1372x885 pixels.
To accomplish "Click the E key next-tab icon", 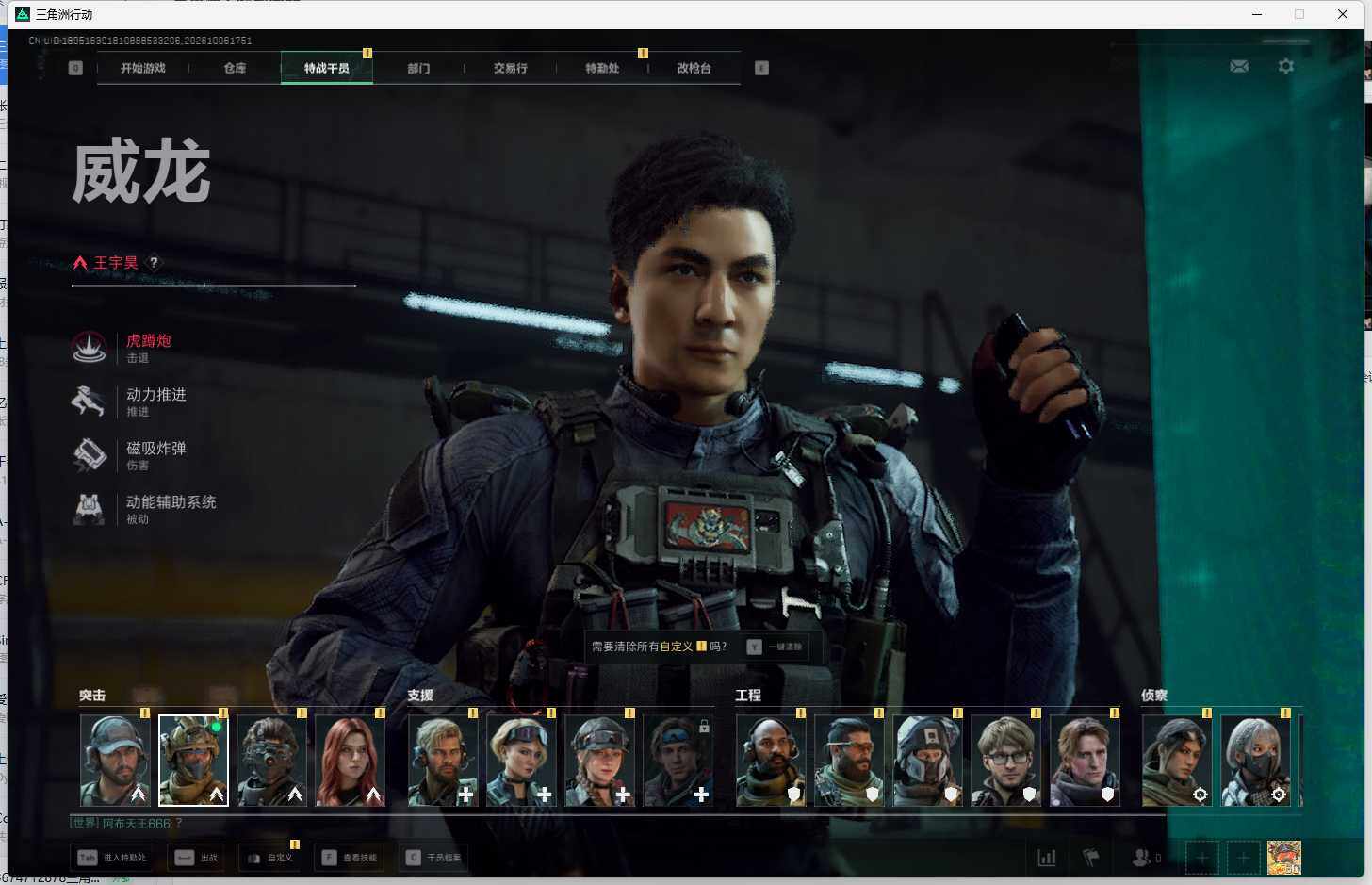I will pyautogui.click(x=761, y=68).
